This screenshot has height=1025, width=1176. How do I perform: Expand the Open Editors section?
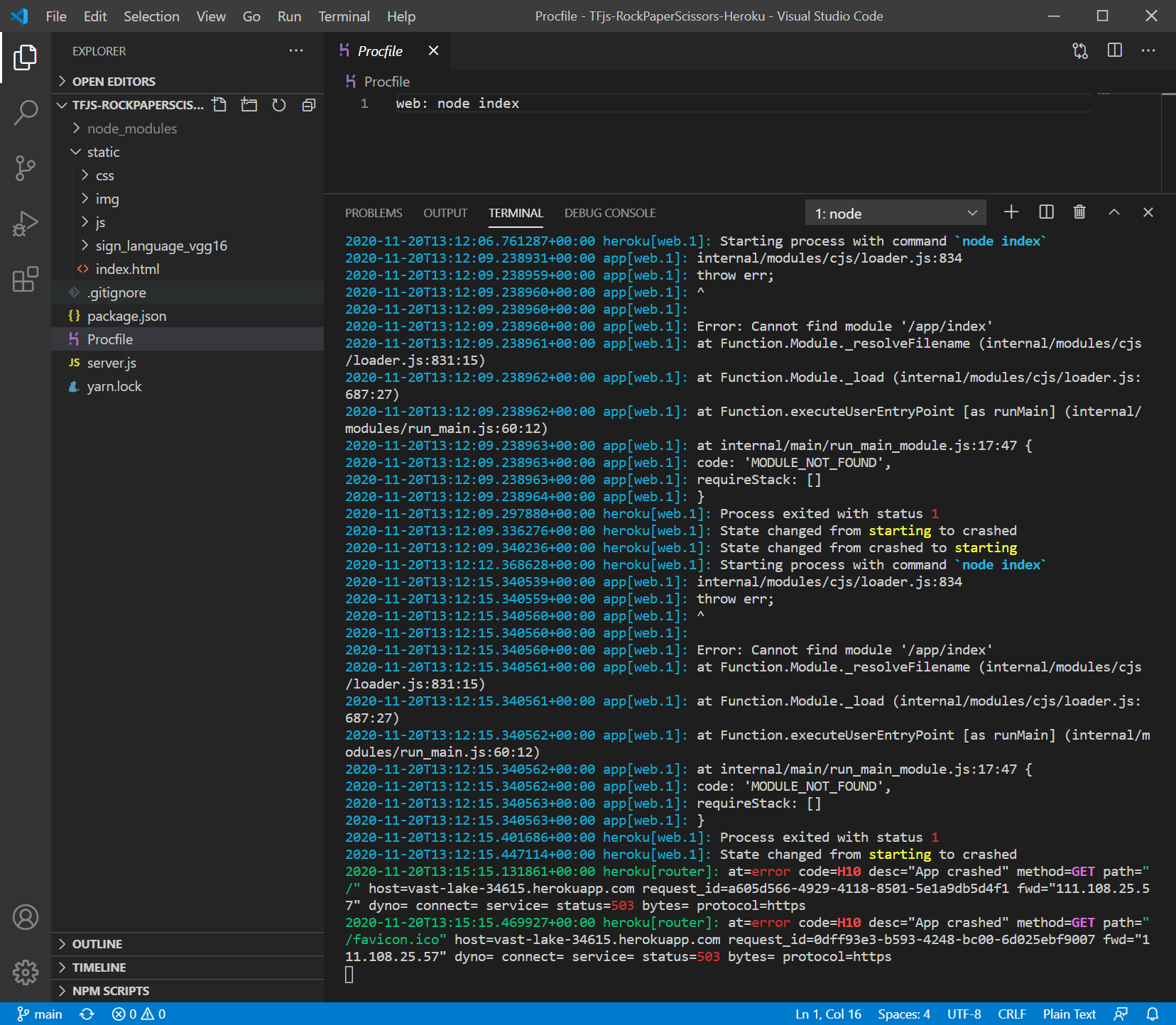187,81
